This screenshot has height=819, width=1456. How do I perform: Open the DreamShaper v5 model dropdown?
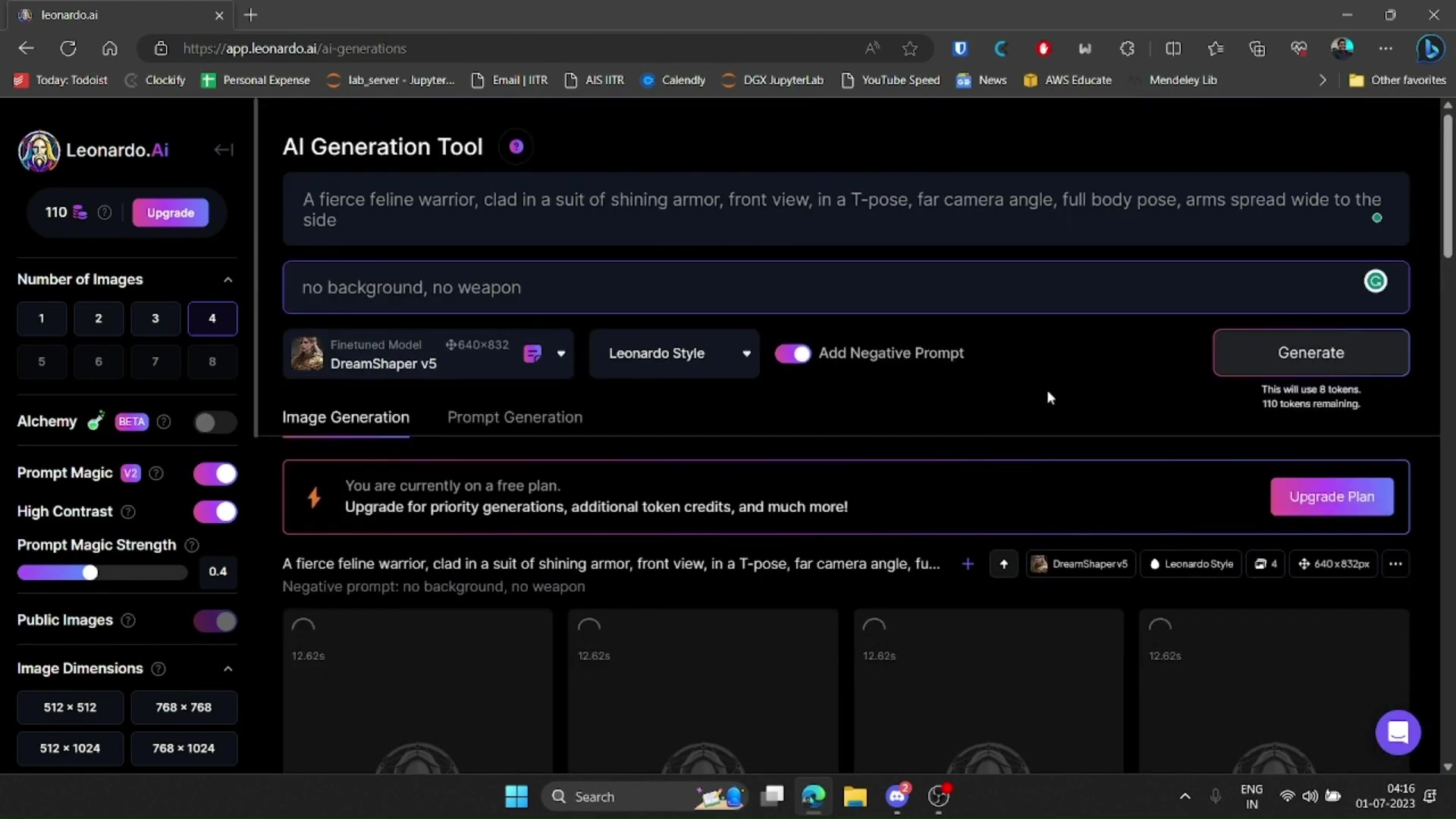561,353
